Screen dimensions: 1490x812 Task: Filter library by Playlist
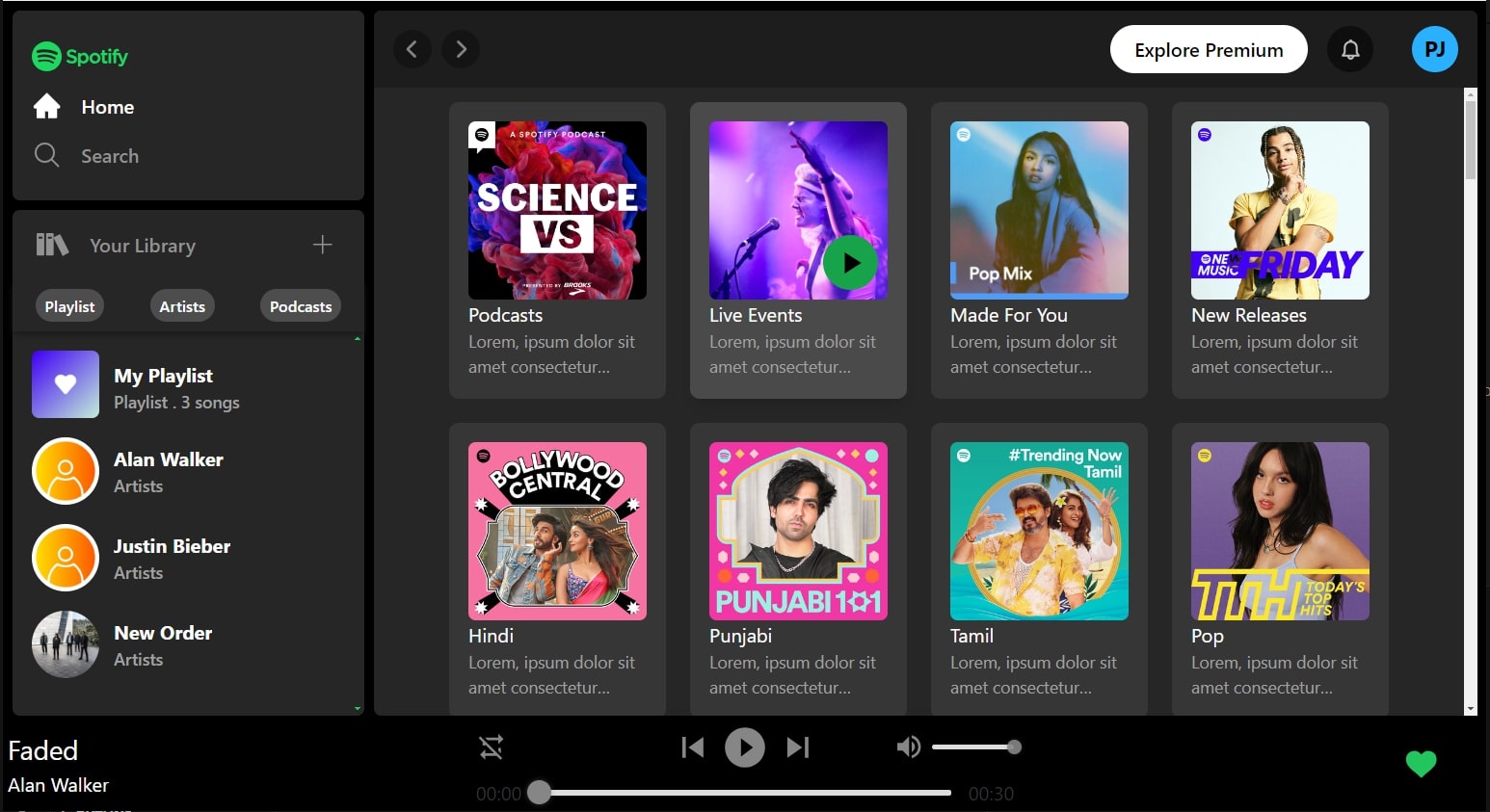coord(69,306)
